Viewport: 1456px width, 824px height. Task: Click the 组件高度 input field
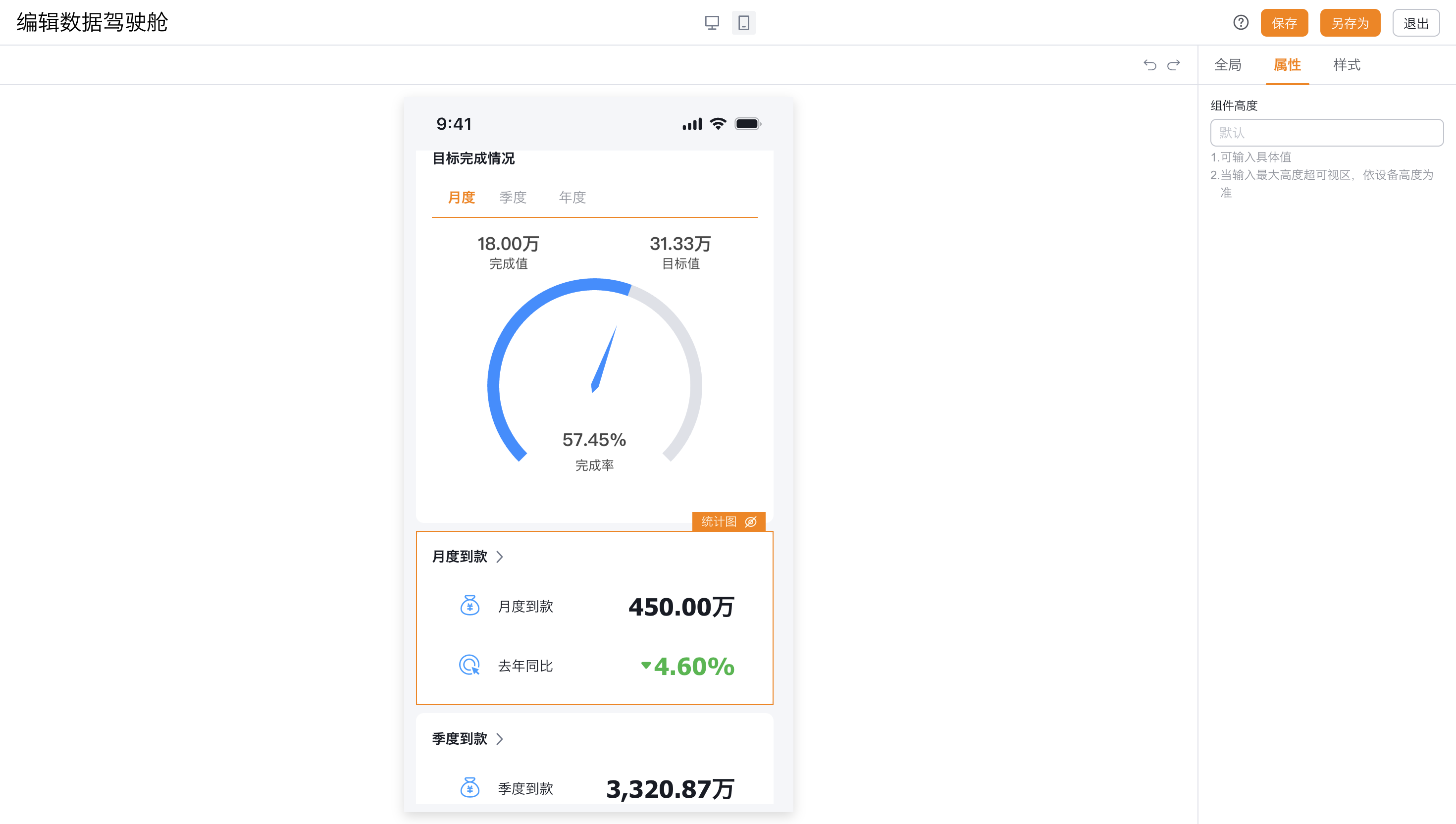(x=1326, y=133)
